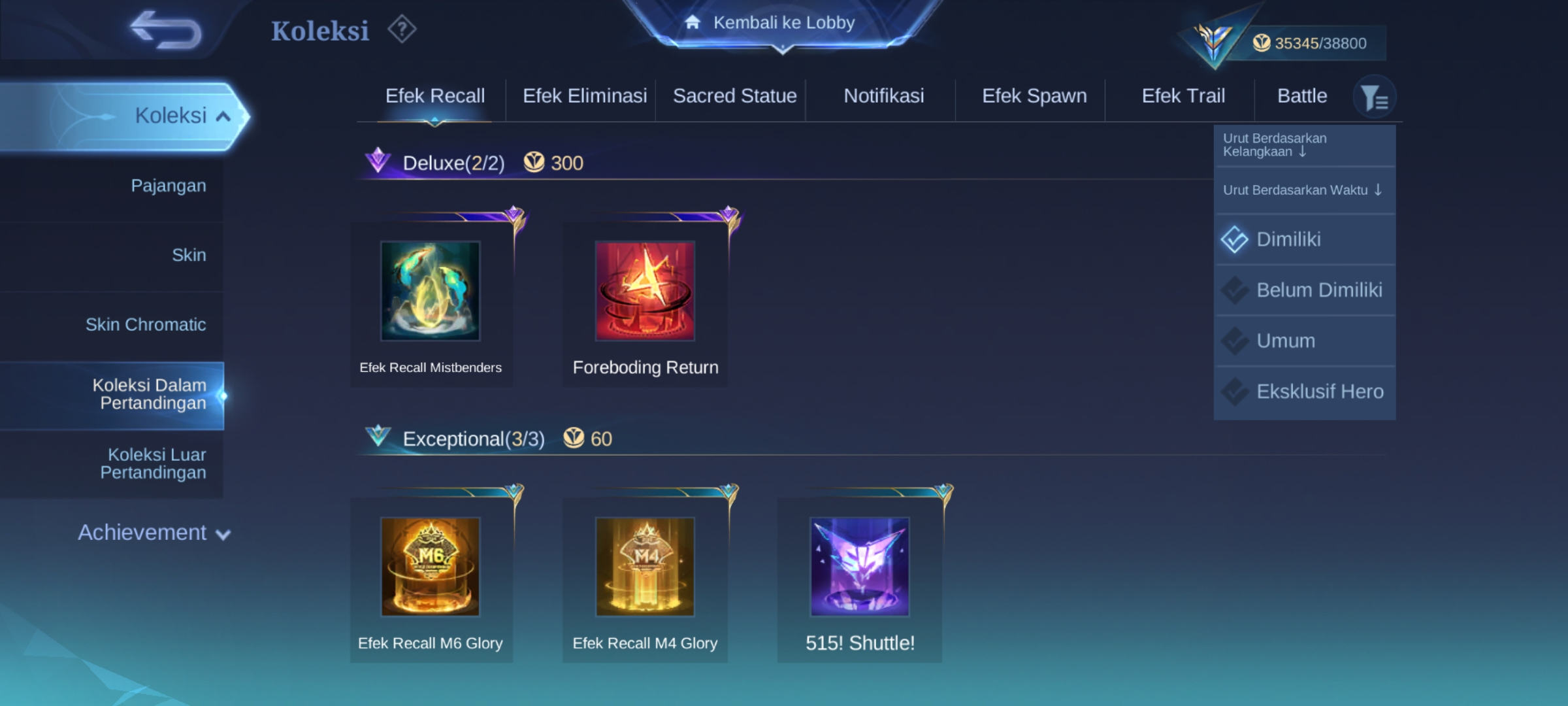The height and width of the screenshot is (706, 1568).
Task: Select the Foreboding Return recall icon
Action: pos(645,291)
